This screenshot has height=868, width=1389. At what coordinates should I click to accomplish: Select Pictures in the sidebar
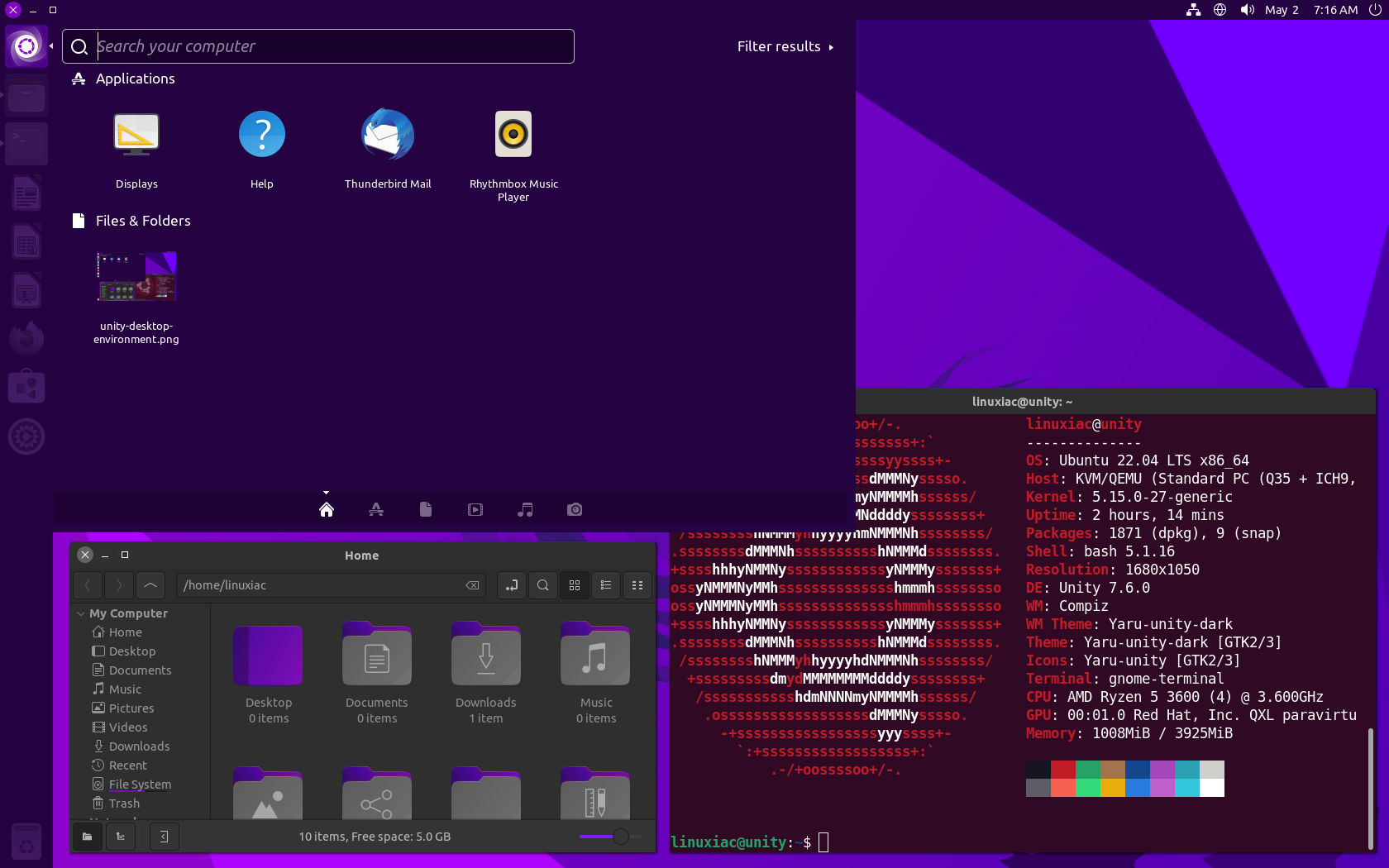pos(131,708)
